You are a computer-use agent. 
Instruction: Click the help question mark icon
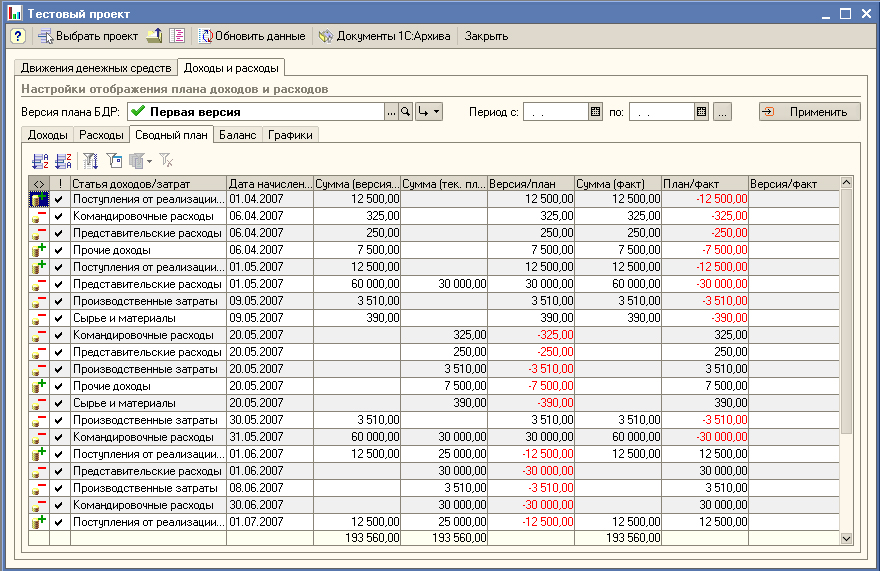point(17,36)
